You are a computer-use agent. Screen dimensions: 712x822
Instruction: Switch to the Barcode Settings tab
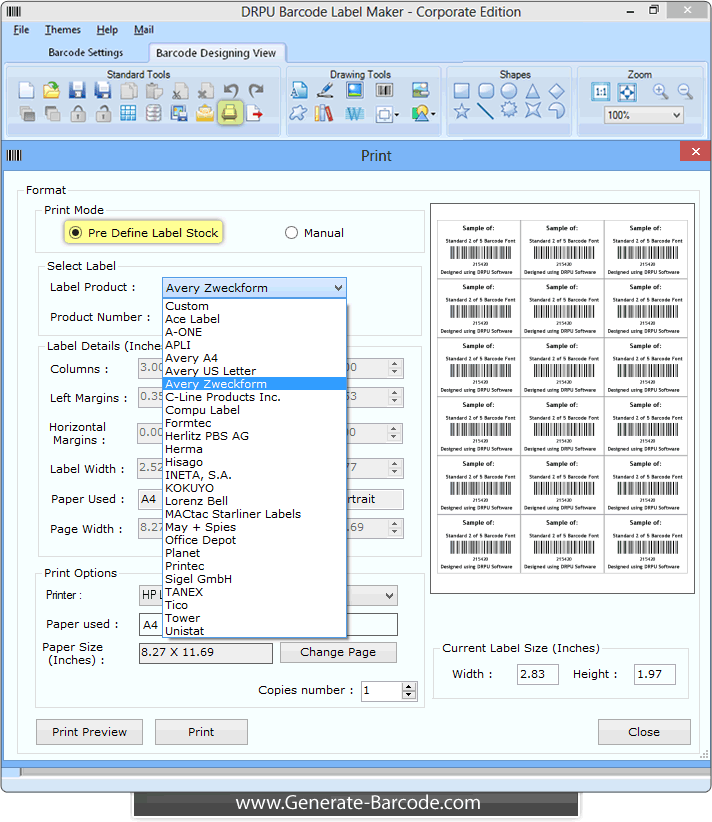86,52
